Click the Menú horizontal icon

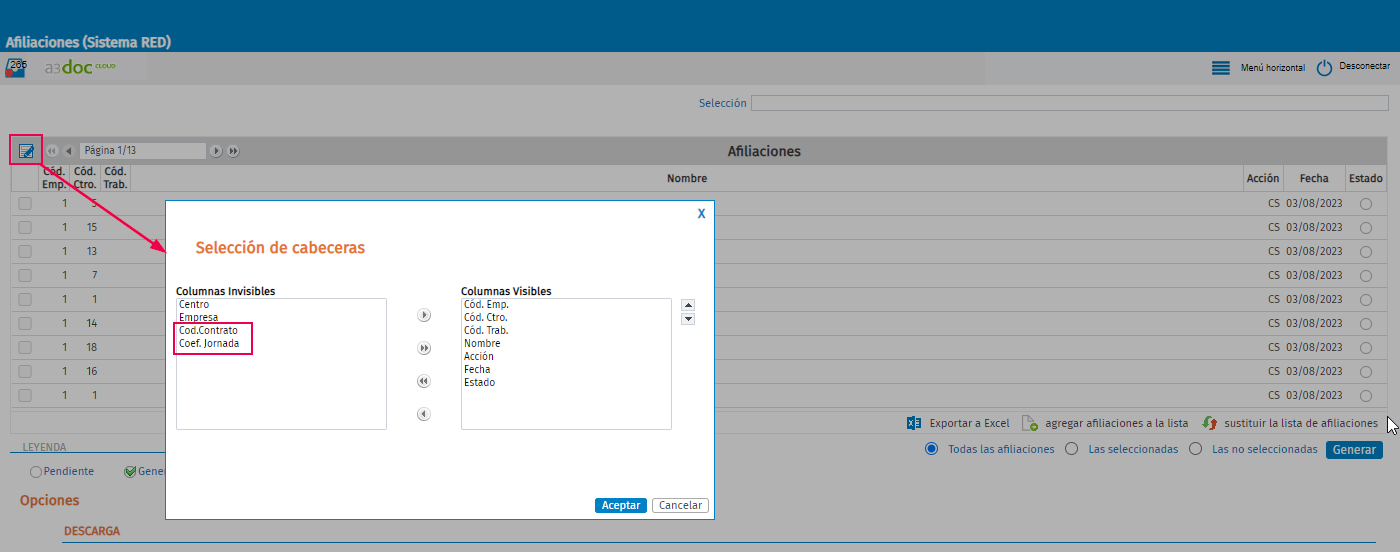point(1220,68)
